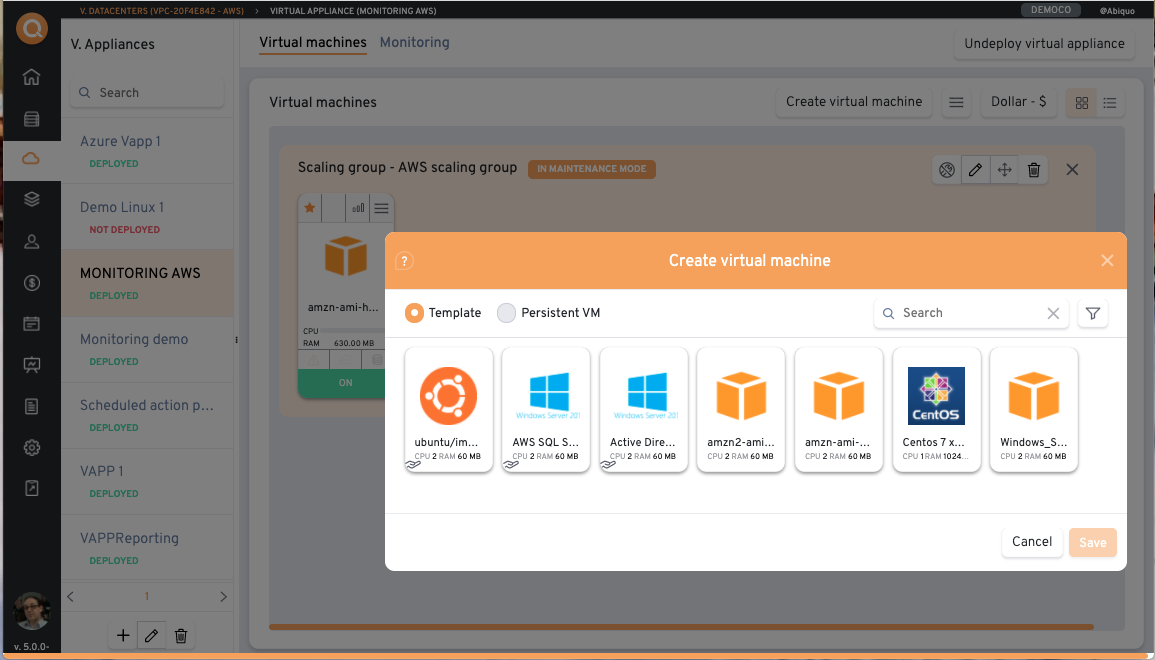Switch to the Monitoring tab
Image resolution: width=1155 pixels, height=660 pixels.
[414, 43]
